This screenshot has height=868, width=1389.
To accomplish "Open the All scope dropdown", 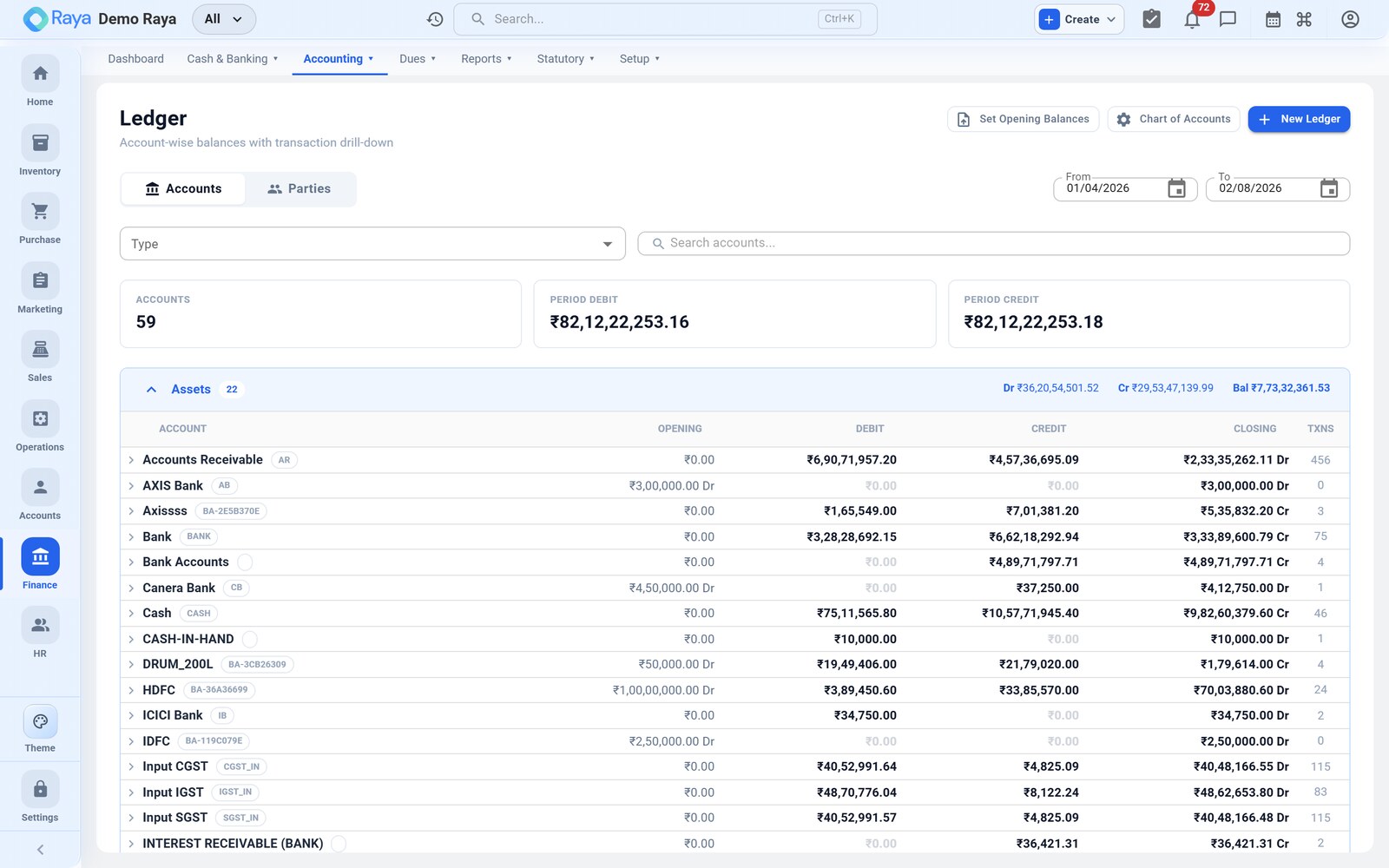I will [x=224, y=19].
